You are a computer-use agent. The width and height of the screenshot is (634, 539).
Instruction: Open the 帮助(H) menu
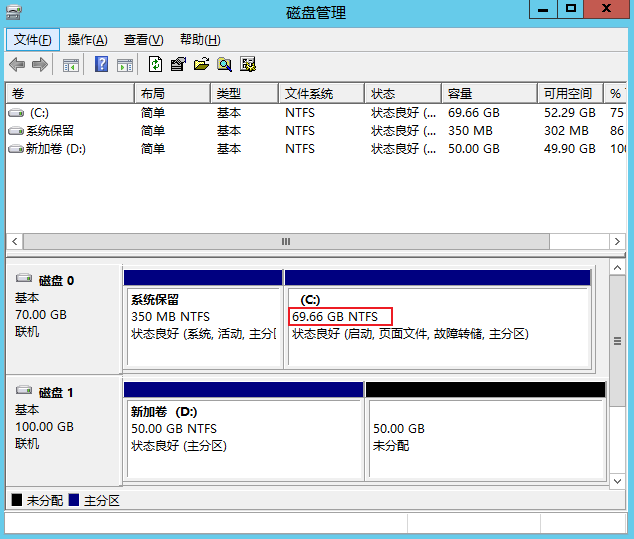point(200,40)
